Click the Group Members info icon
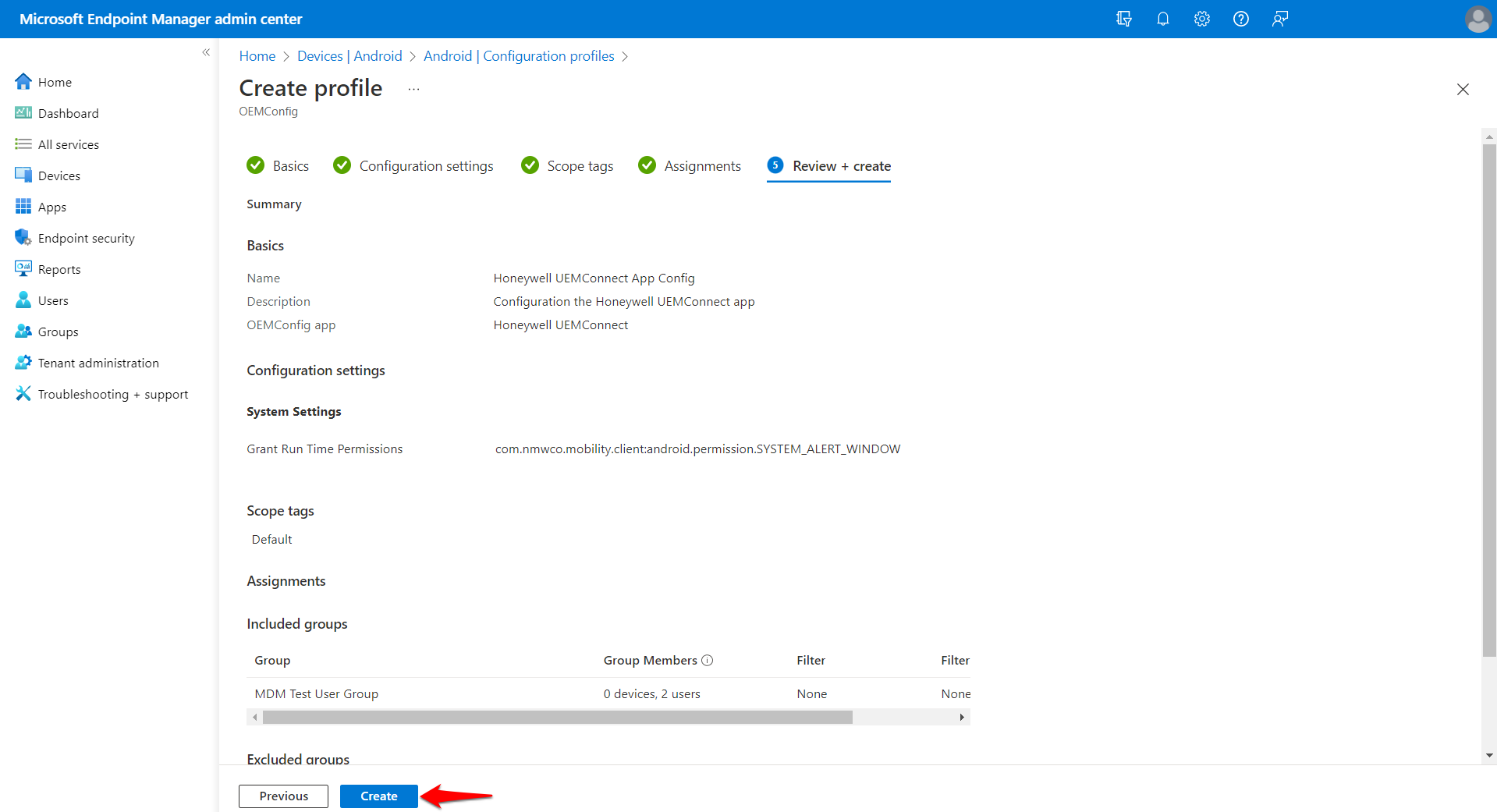1497x812 pixels. (707, 660)
